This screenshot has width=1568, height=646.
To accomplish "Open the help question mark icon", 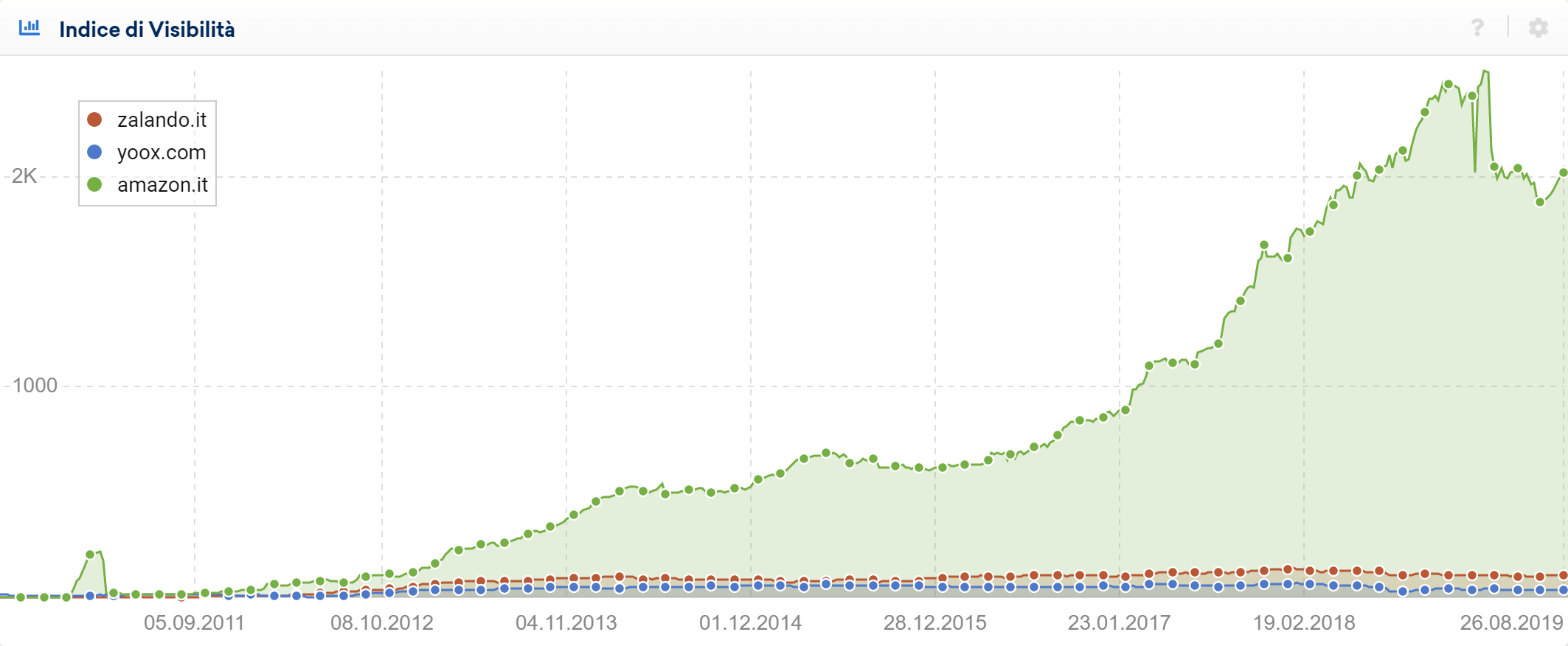I will pyautogui.click(x=1477, y=28).
